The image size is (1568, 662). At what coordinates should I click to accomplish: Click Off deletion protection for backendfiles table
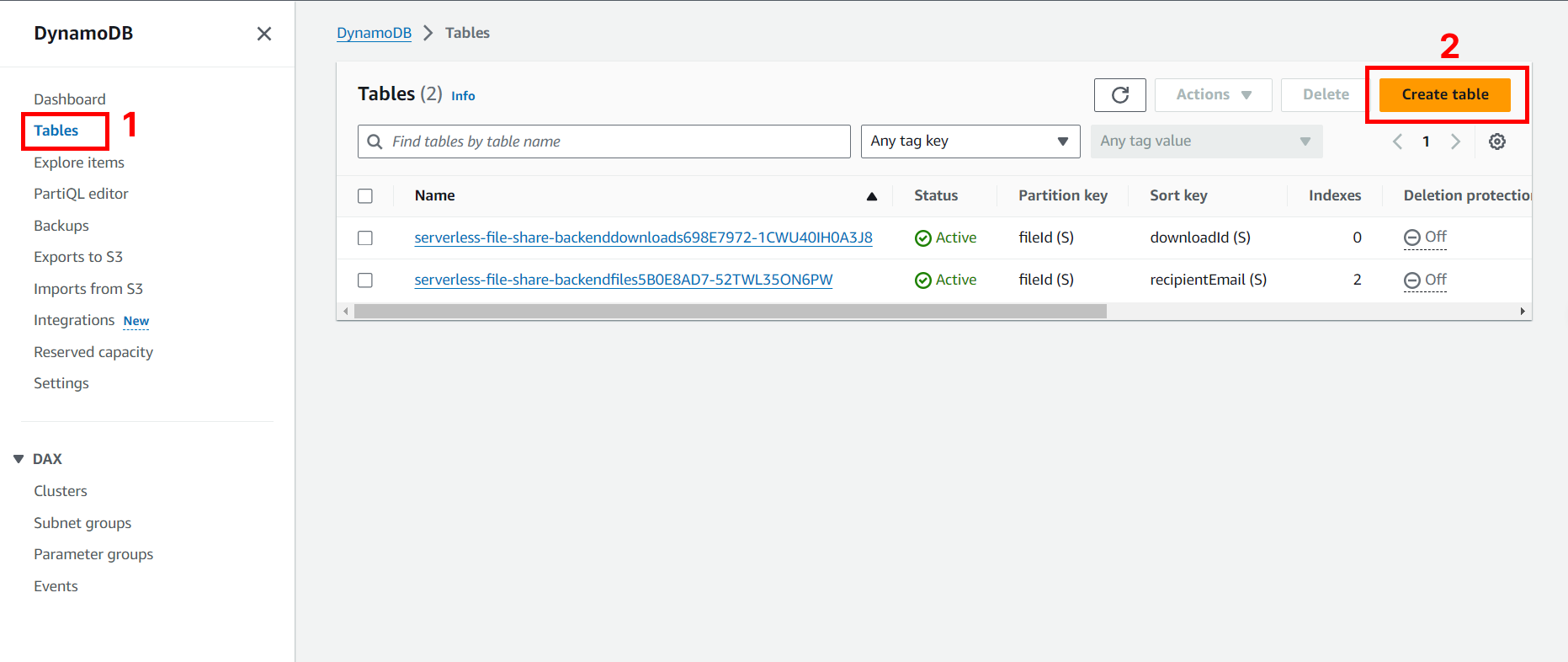(x=1425, y=280)
